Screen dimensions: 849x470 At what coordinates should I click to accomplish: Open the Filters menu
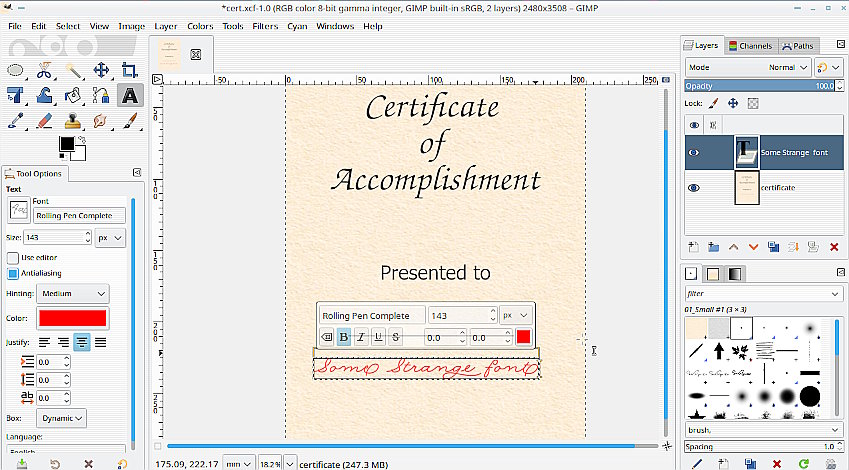(x=265, y=26)
